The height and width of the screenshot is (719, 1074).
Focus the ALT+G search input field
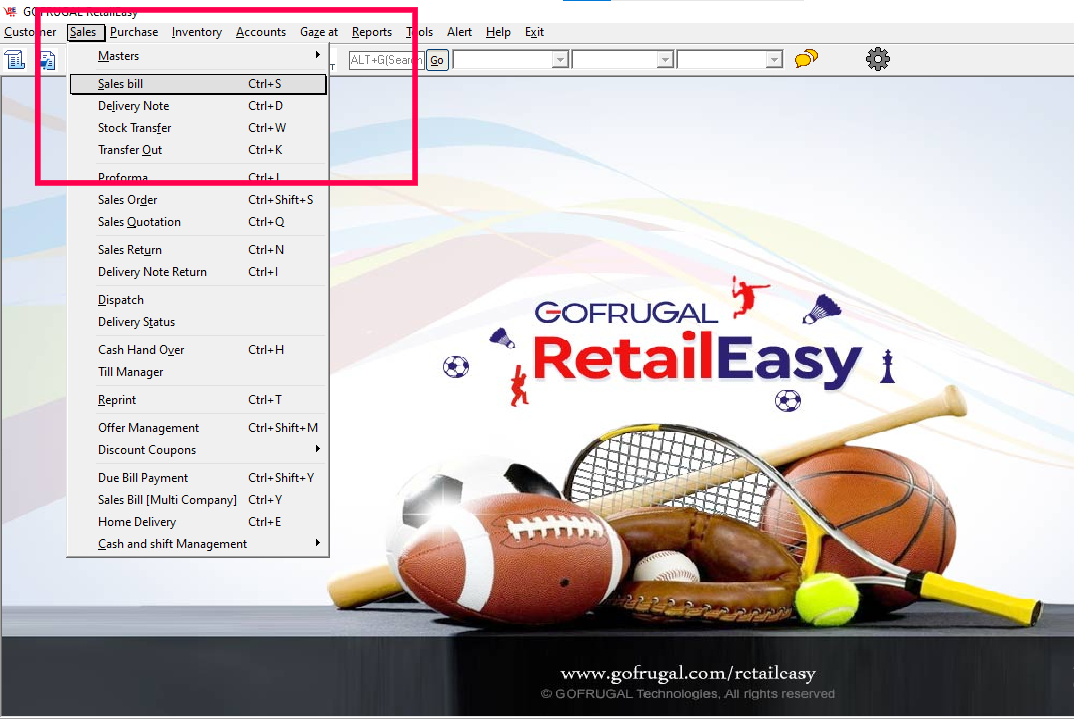point(386,60)
